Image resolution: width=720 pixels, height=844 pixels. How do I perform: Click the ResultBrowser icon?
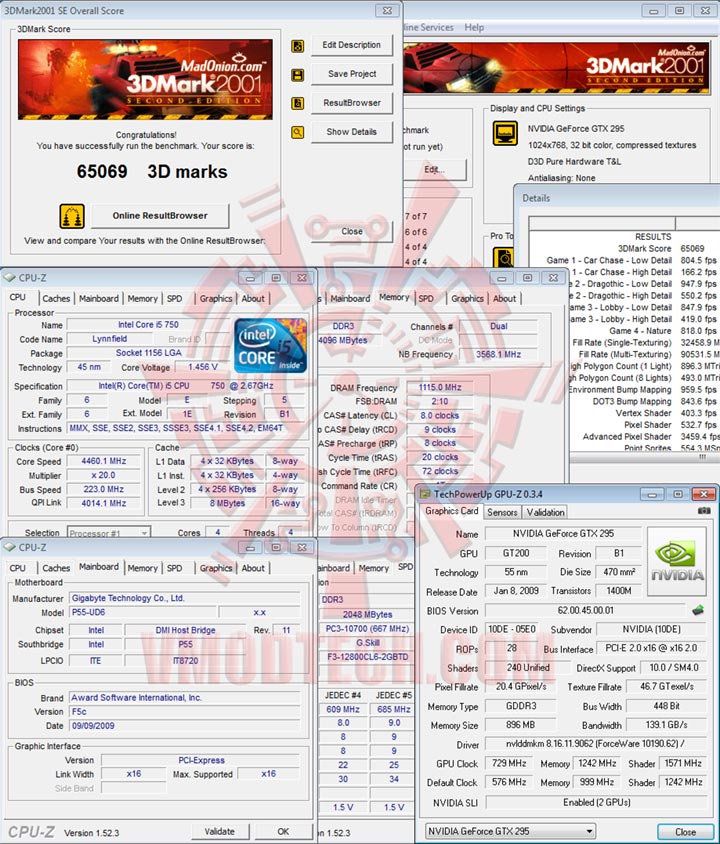click(x=298, y=103)
